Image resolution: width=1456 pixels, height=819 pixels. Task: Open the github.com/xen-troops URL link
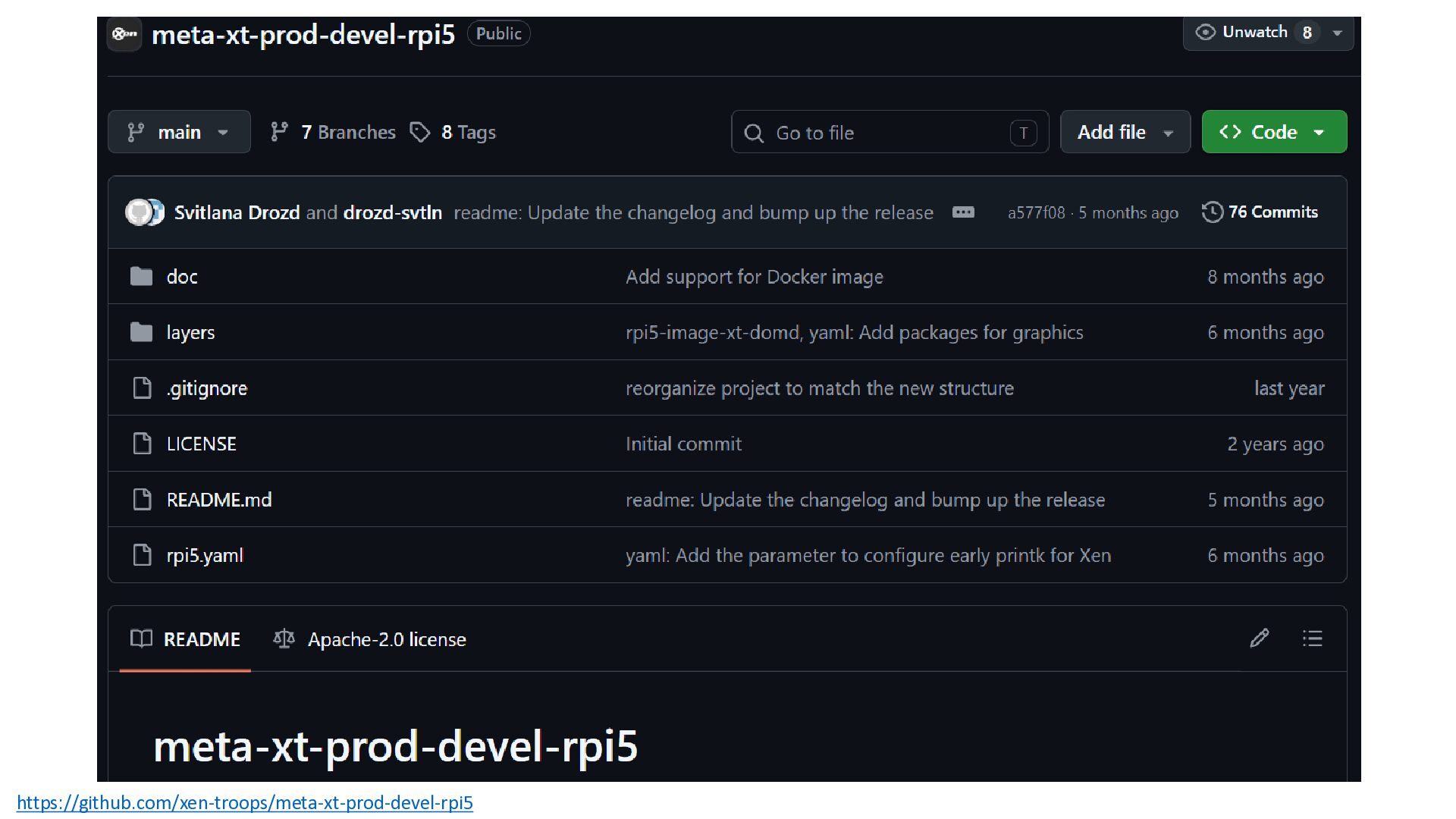pos(245,802)
